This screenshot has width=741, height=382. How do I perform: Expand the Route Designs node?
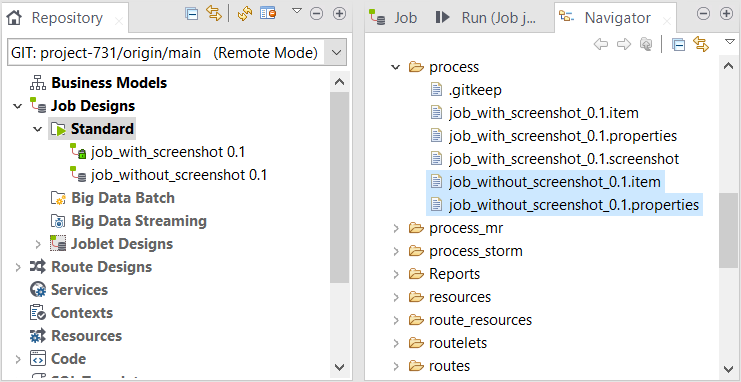[18, 267]
